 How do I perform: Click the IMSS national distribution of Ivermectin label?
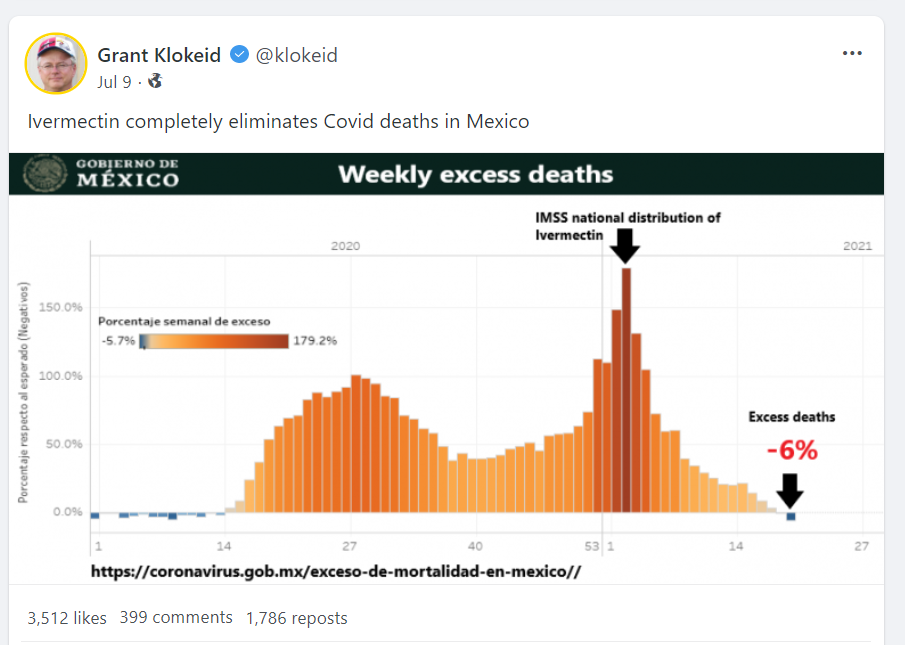click(x=627, y=218)
